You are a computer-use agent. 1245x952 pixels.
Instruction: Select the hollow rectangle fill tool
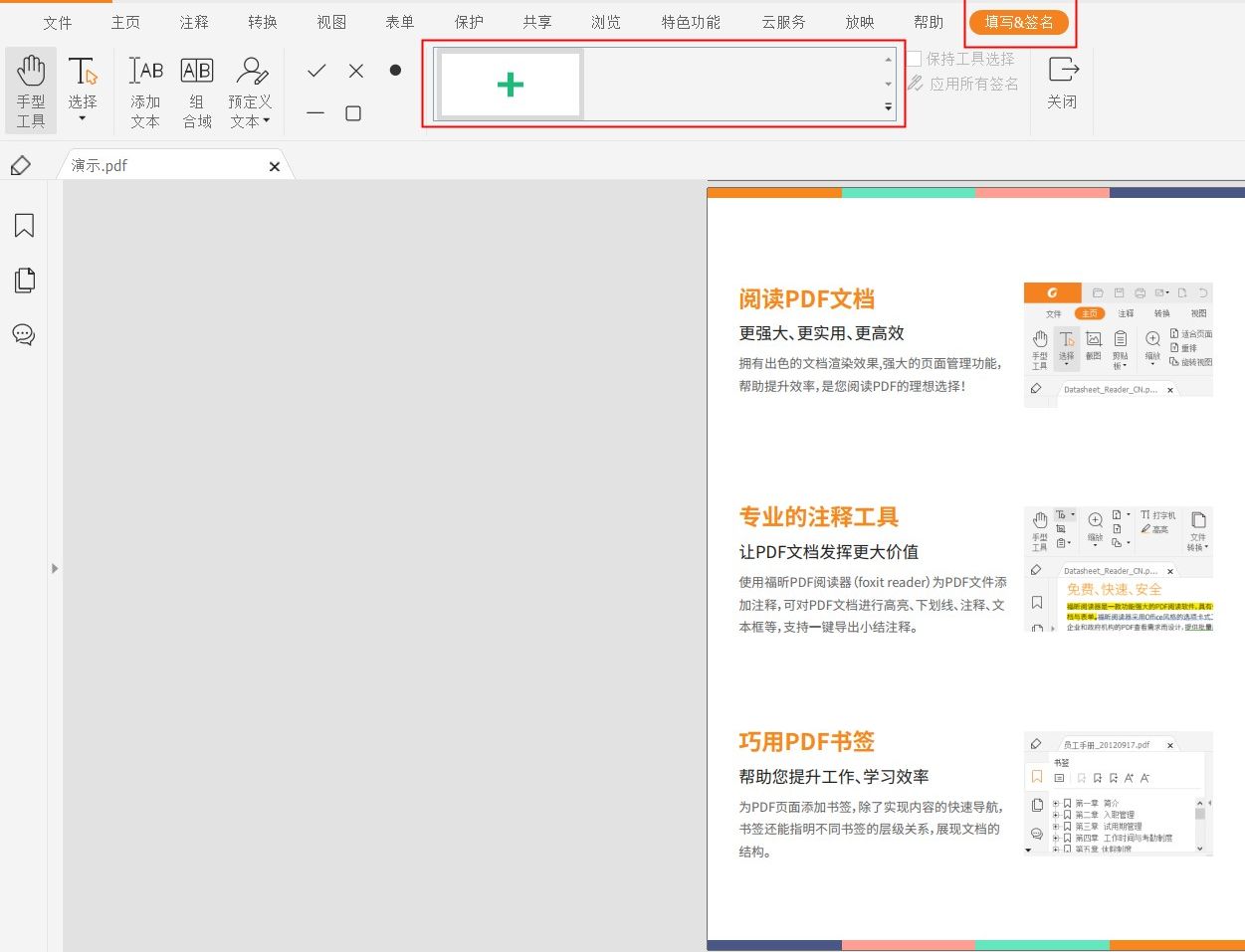(x=354, y=112)
